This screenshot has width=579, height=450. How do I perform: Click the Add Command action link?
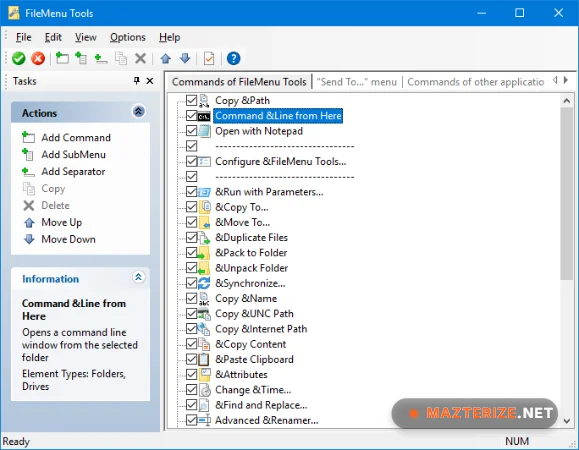pyautogui.click(x=76, y=138)
